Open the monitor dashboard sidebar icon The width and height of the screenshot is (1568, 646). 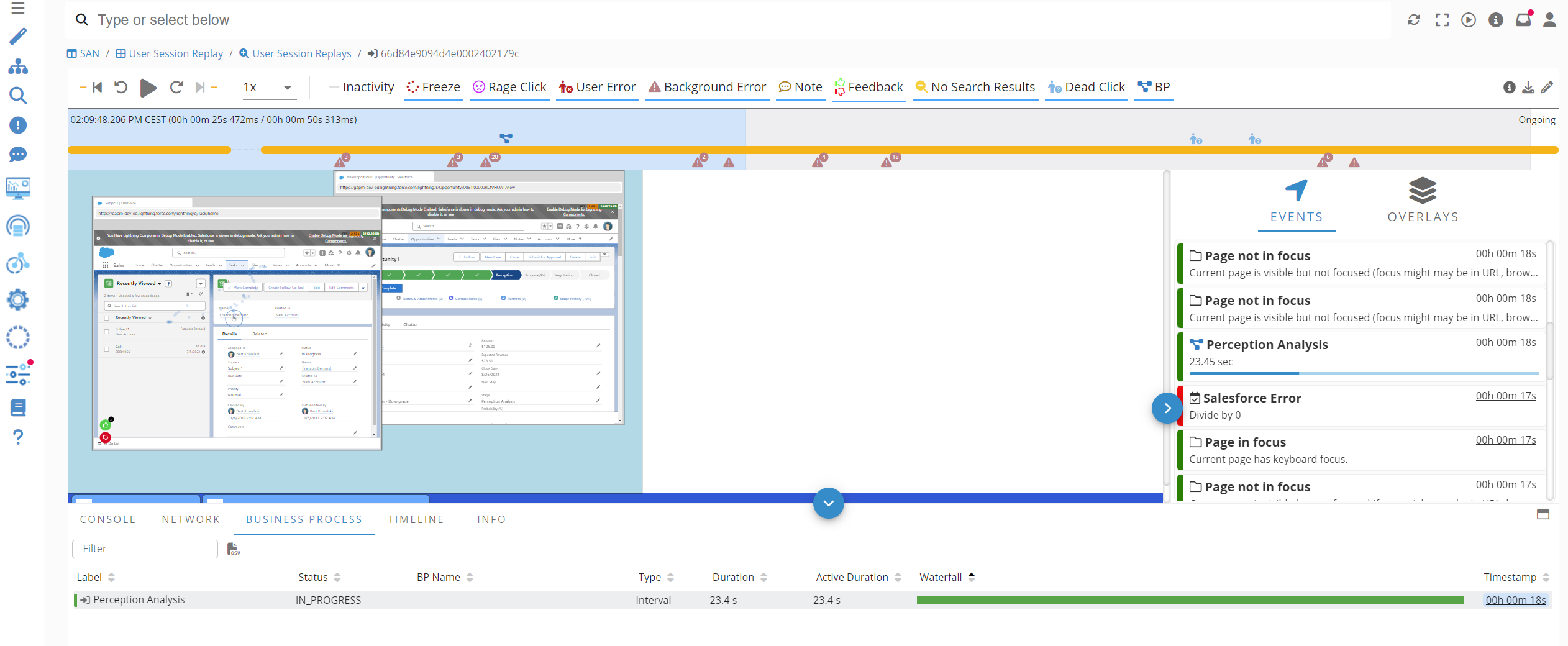(x=18, y=188)
